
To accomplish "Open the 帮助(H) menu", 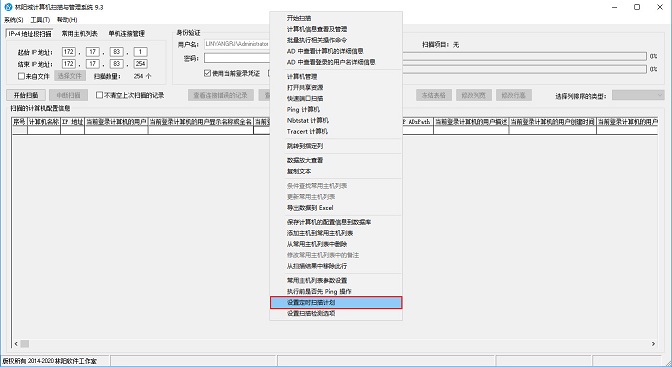I will (x=67, y=20).
